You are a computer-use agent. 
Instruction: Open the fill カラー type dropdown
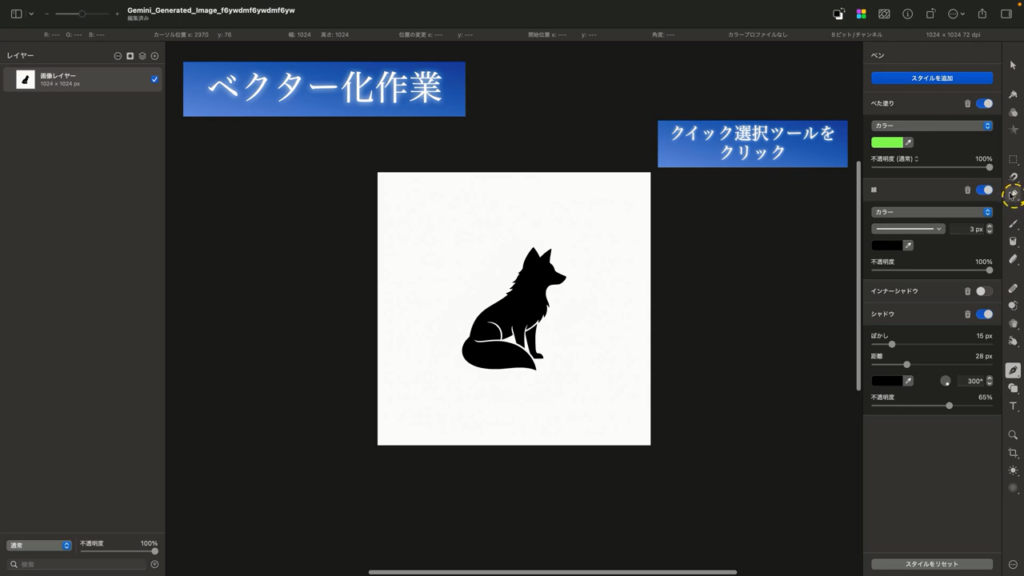931,126
